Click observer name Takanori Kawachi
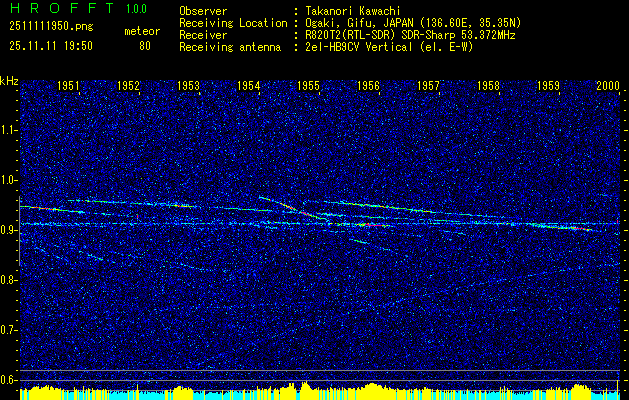 (352, 11)
